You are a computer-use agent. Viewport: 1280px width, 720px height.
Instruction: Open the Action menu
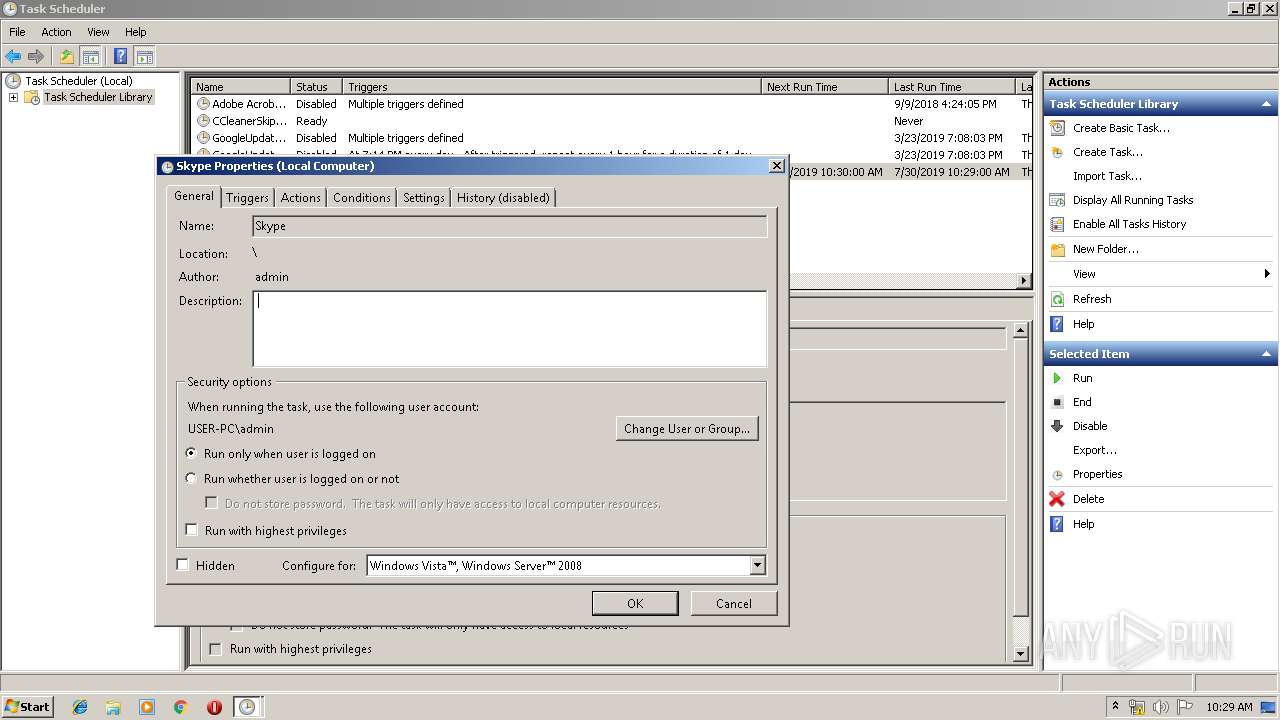(x=56, y=32)
